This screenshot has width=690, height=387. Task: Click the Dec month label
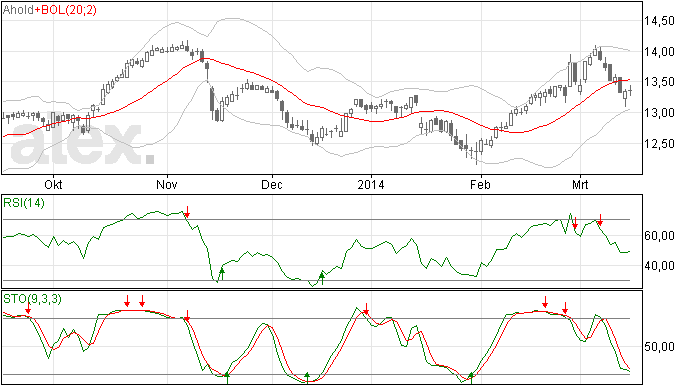[x=272, y=184]
